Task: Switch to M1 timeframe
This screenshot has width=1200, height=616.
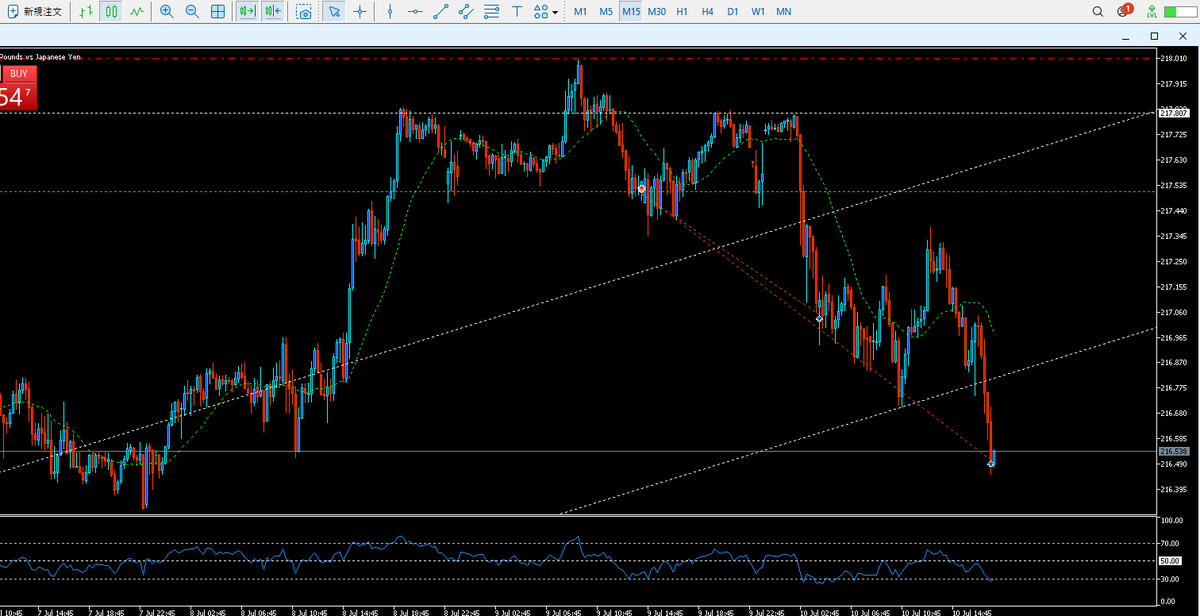Action: pyautogui.click(x=581, y=12)
